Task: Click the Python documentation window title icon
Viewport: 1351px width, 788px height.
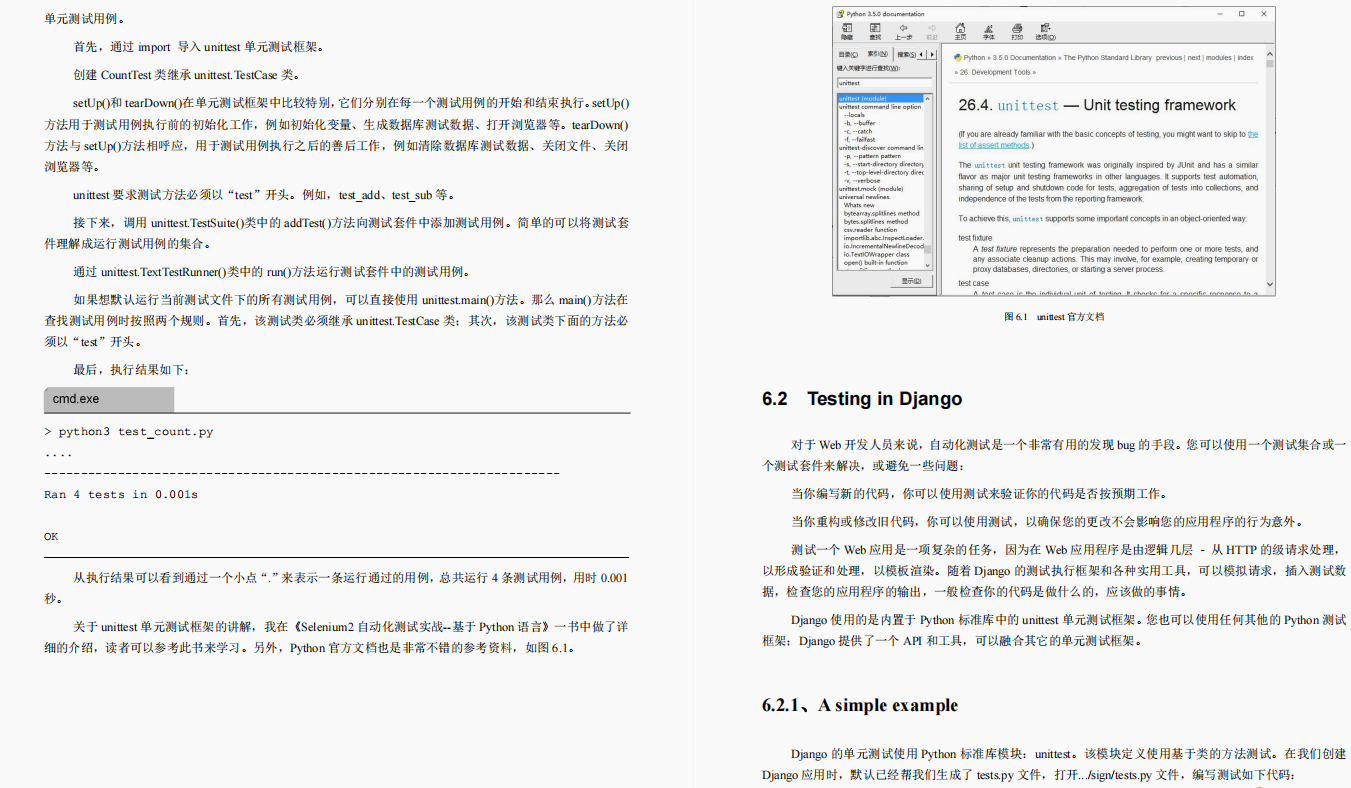Action: tap(840, 14)
